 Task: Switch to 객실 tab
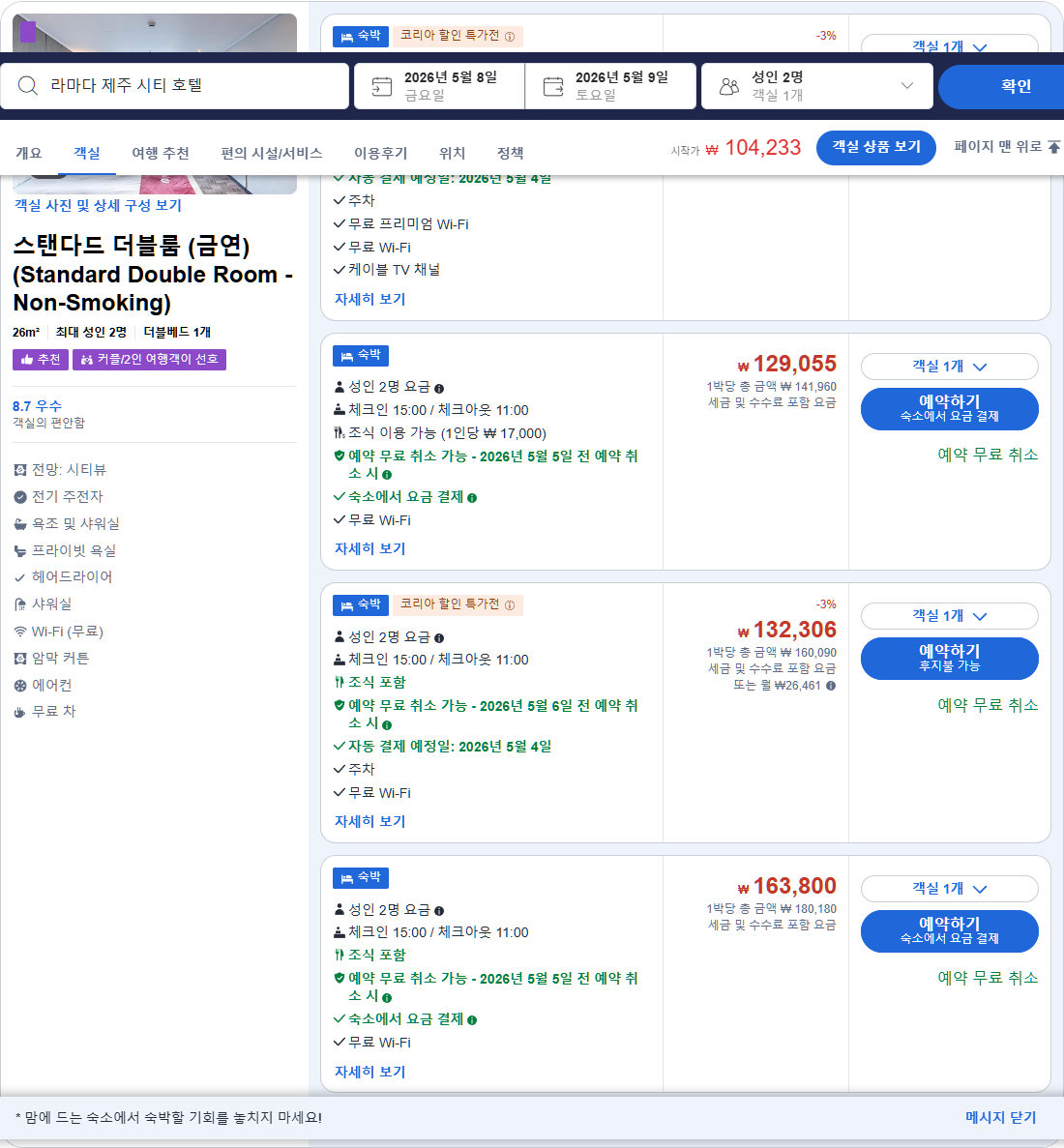coord(87,153)
